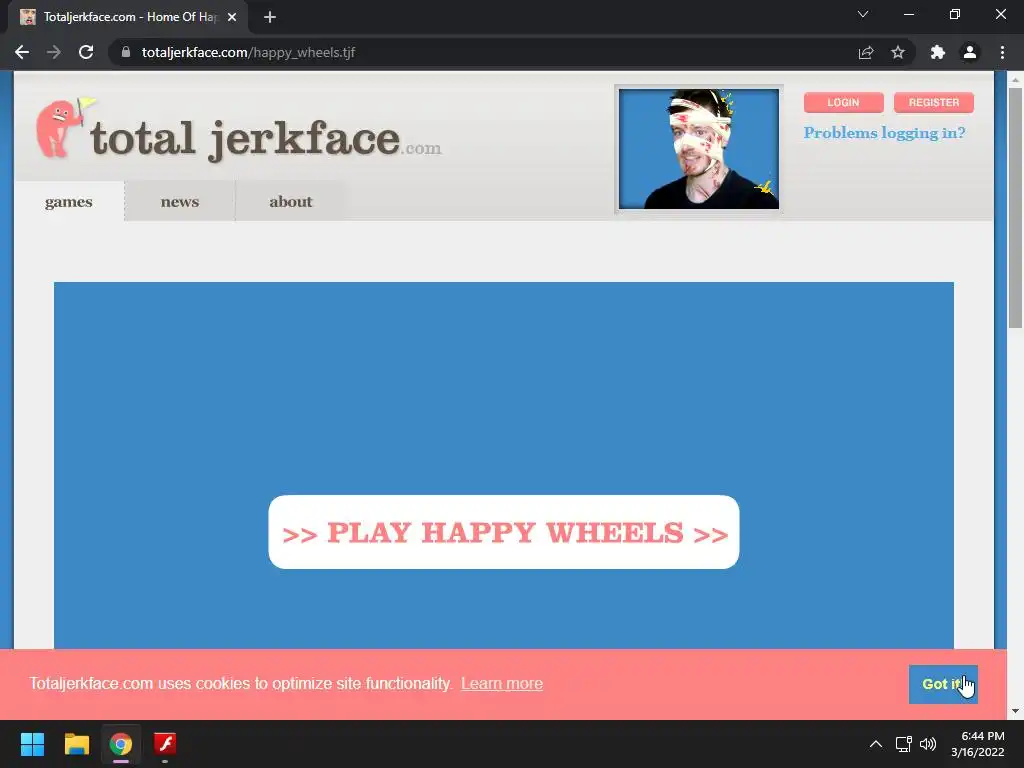Open the Windows Start menu

pos(32,744)
